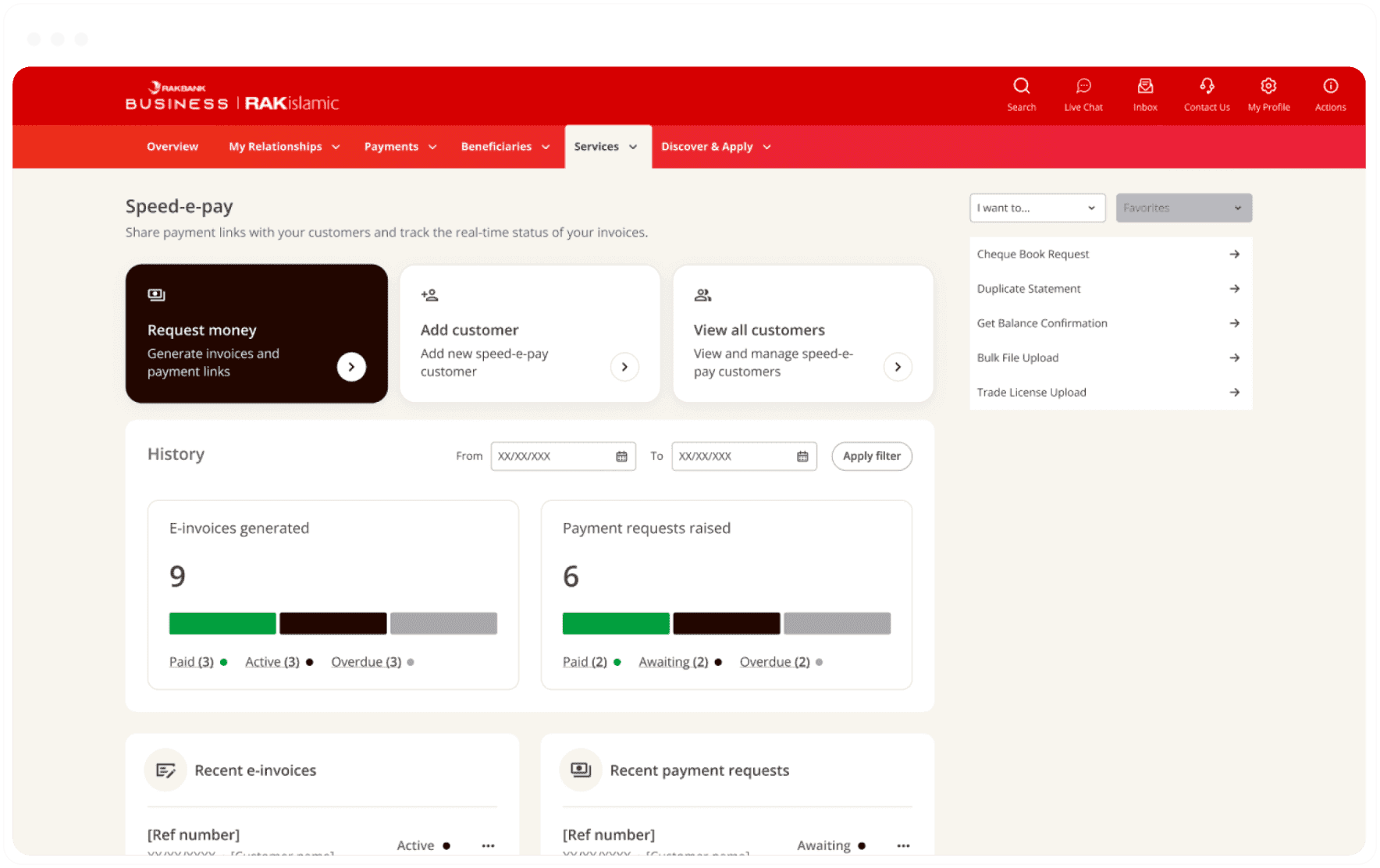The height and width of the screenshot is (868, 1380).
Task: Click the Active (3) e-invoices link
Action: click(272, 662)
